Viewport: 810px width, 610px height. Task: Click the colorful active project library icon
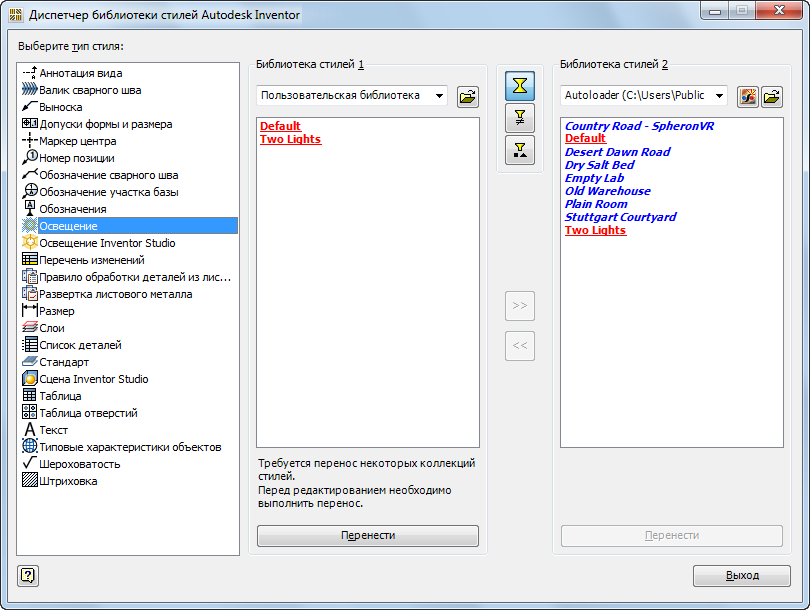click(747, 97)
